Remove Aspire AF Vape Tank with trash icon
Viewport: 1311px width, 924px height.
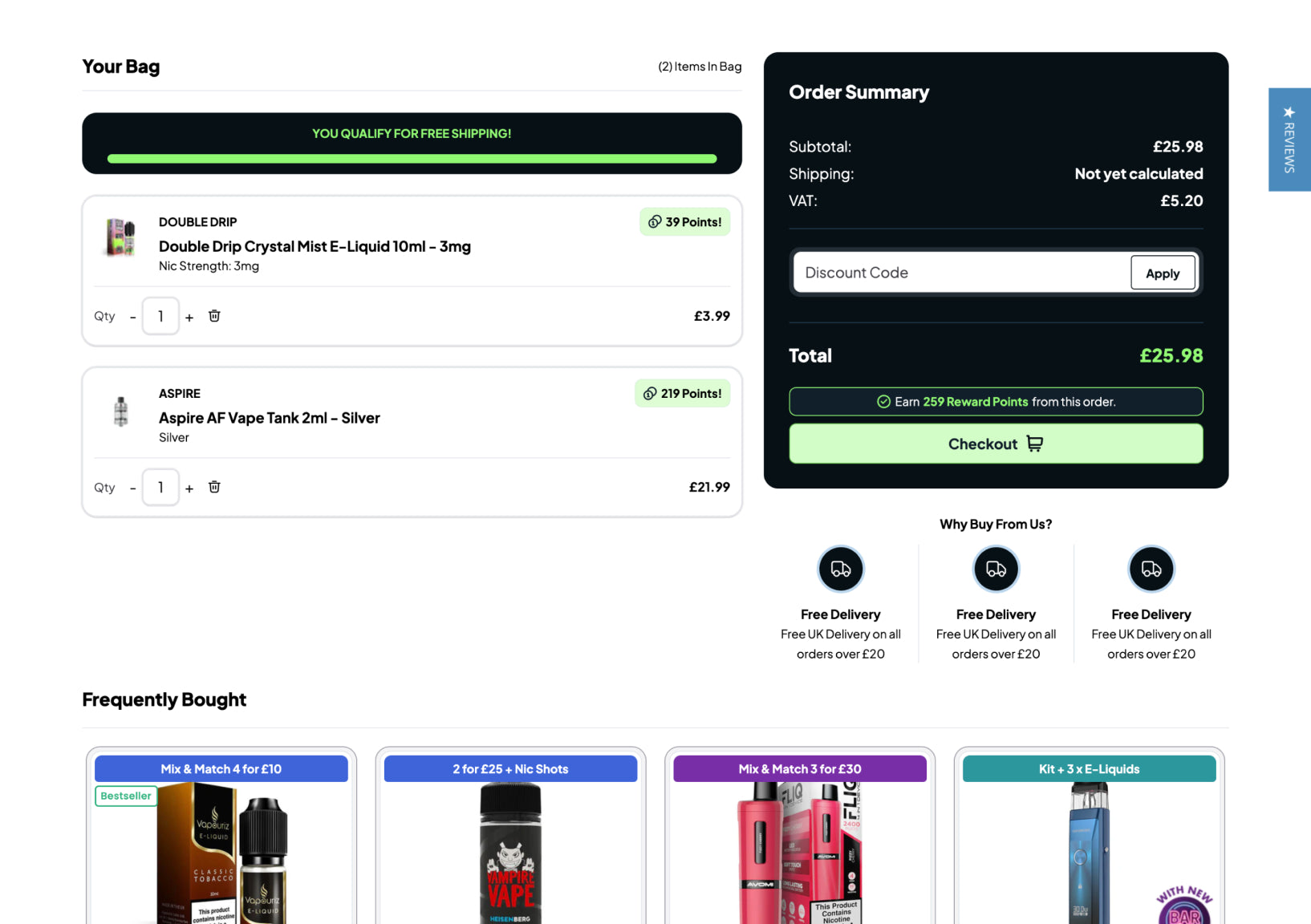(214, 487)
